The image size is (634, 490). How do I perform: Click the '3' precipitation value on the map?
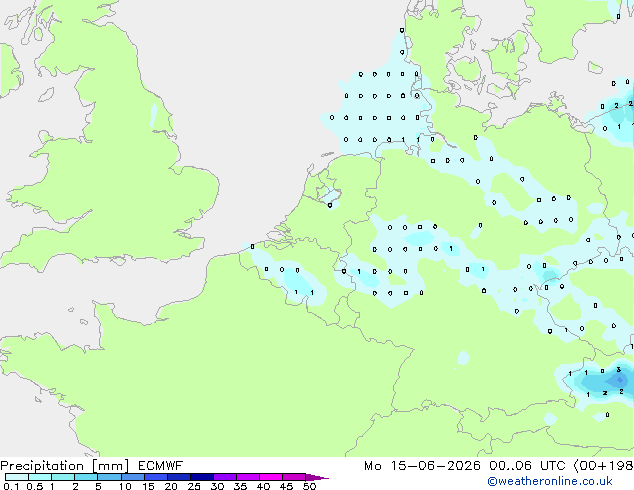(619, 370)
